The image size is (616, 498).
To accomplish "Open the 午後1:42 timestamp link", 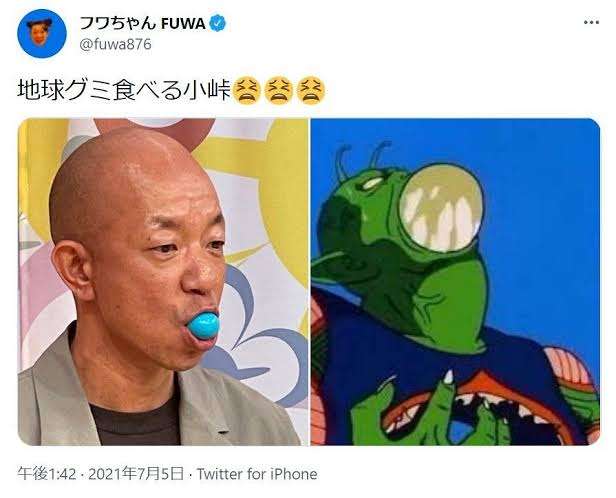I will coord(47,474).
